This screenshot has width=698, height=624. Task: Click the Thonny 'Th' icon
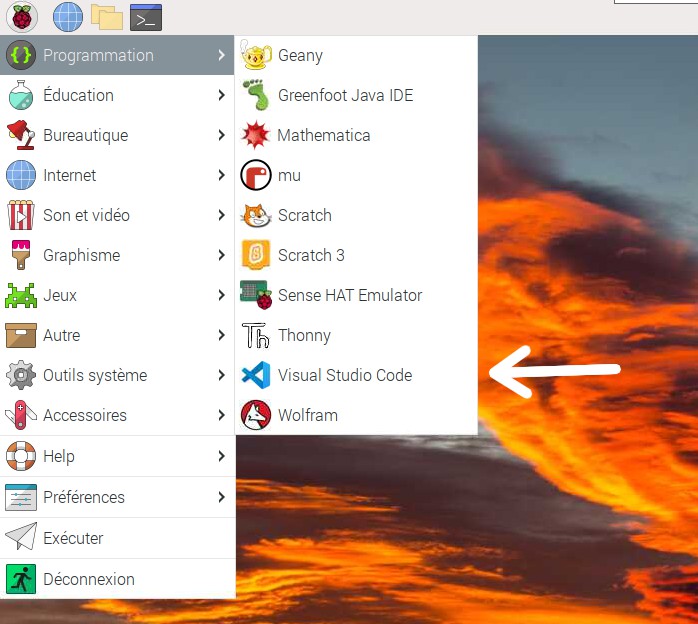(x=256, y=335)
